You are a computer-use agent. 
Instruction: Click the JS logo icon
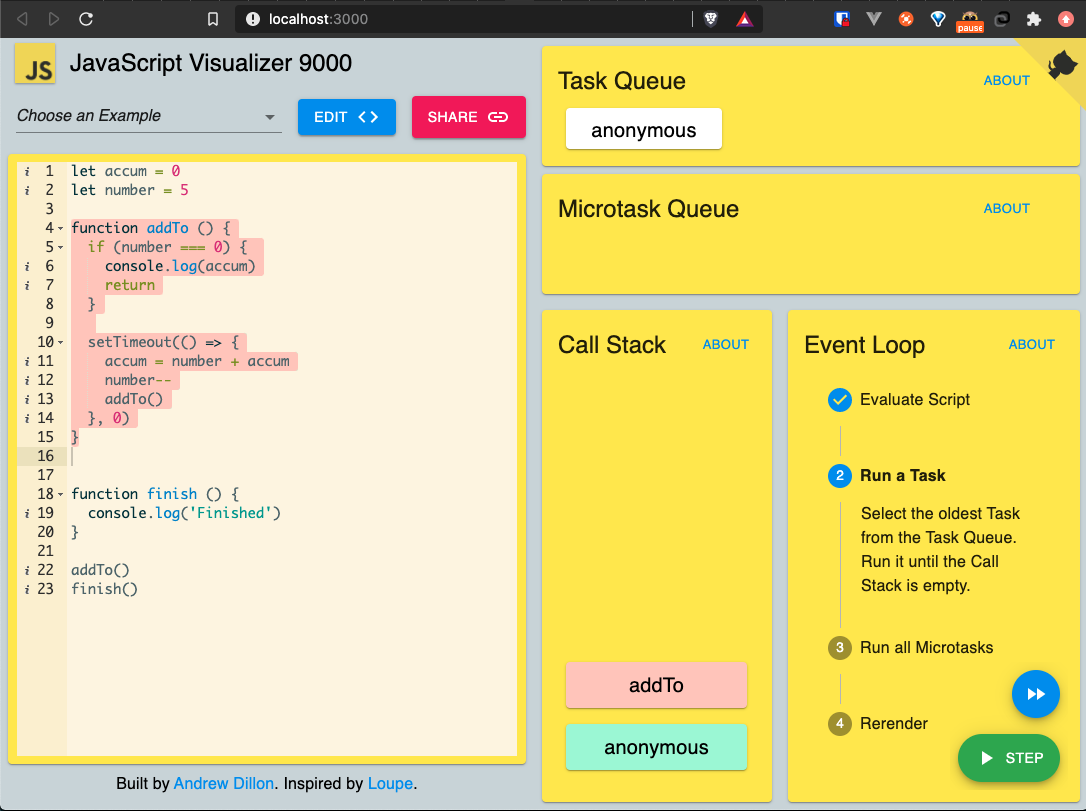(35, 63)
